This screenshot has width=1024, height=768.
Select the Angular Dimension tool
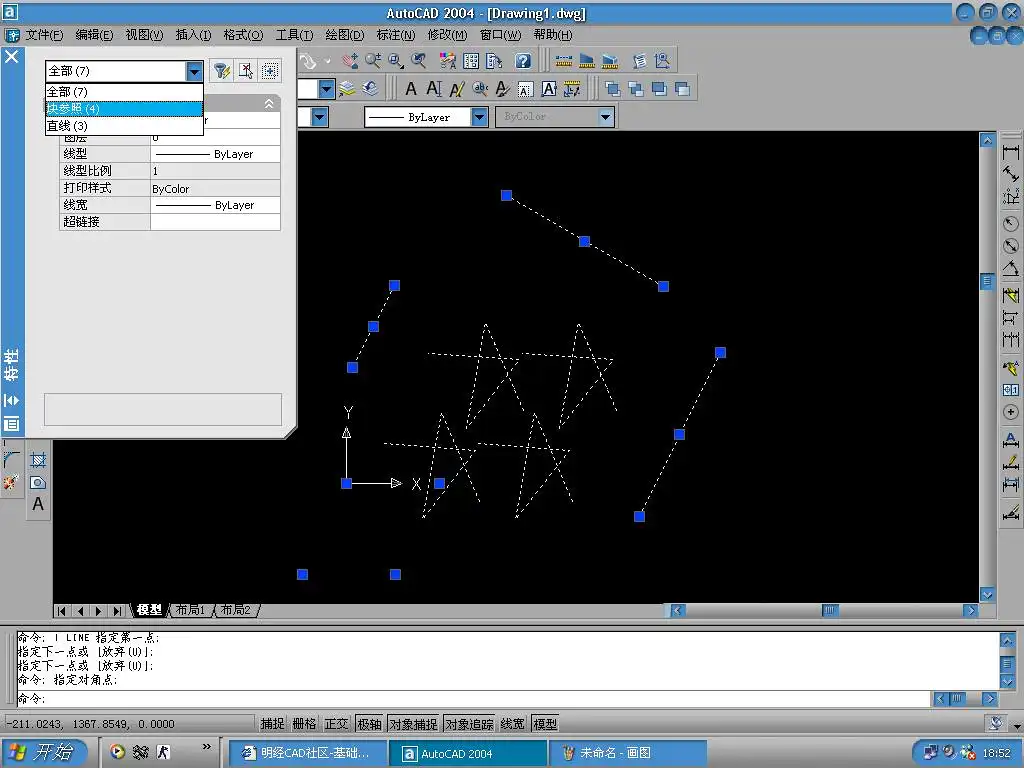tap(1010, 268)
